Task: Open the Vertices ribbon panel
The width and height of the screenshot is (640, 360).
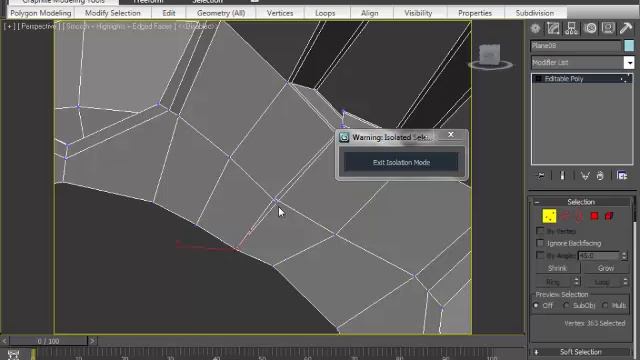Action: [x=280, y=13]
